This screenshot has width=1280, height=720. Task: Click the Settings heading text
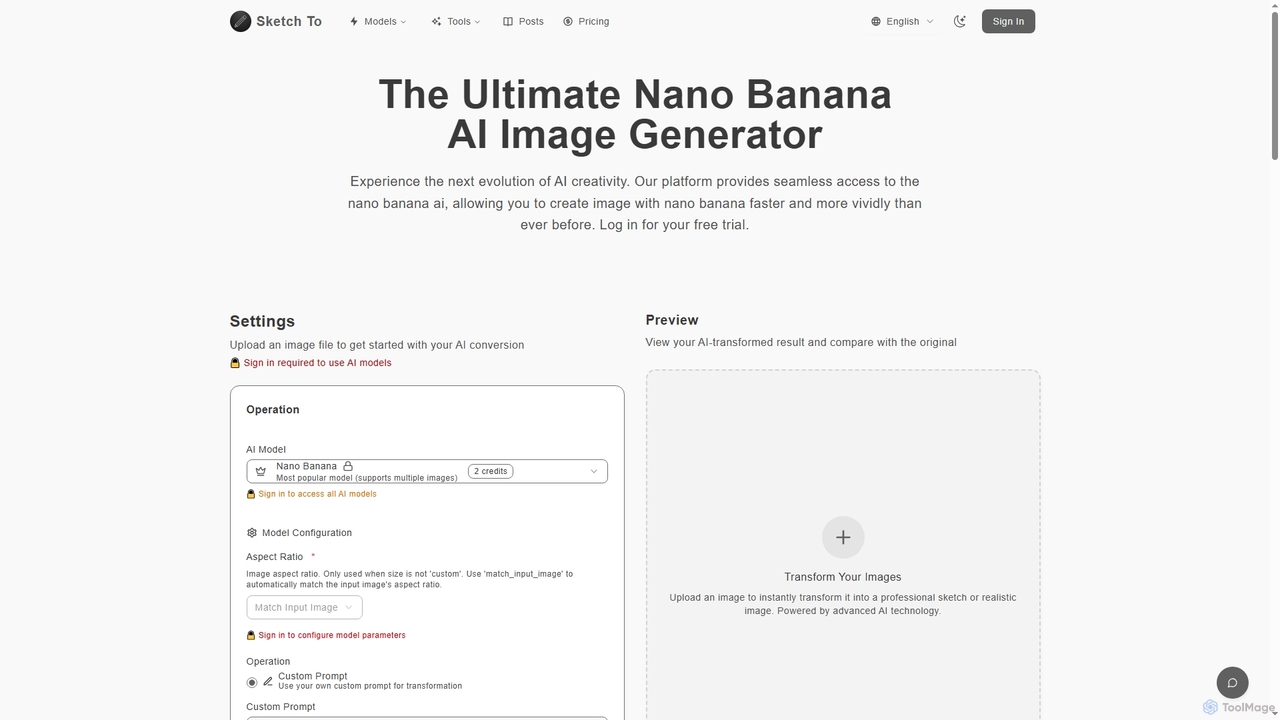pos(262,321)
